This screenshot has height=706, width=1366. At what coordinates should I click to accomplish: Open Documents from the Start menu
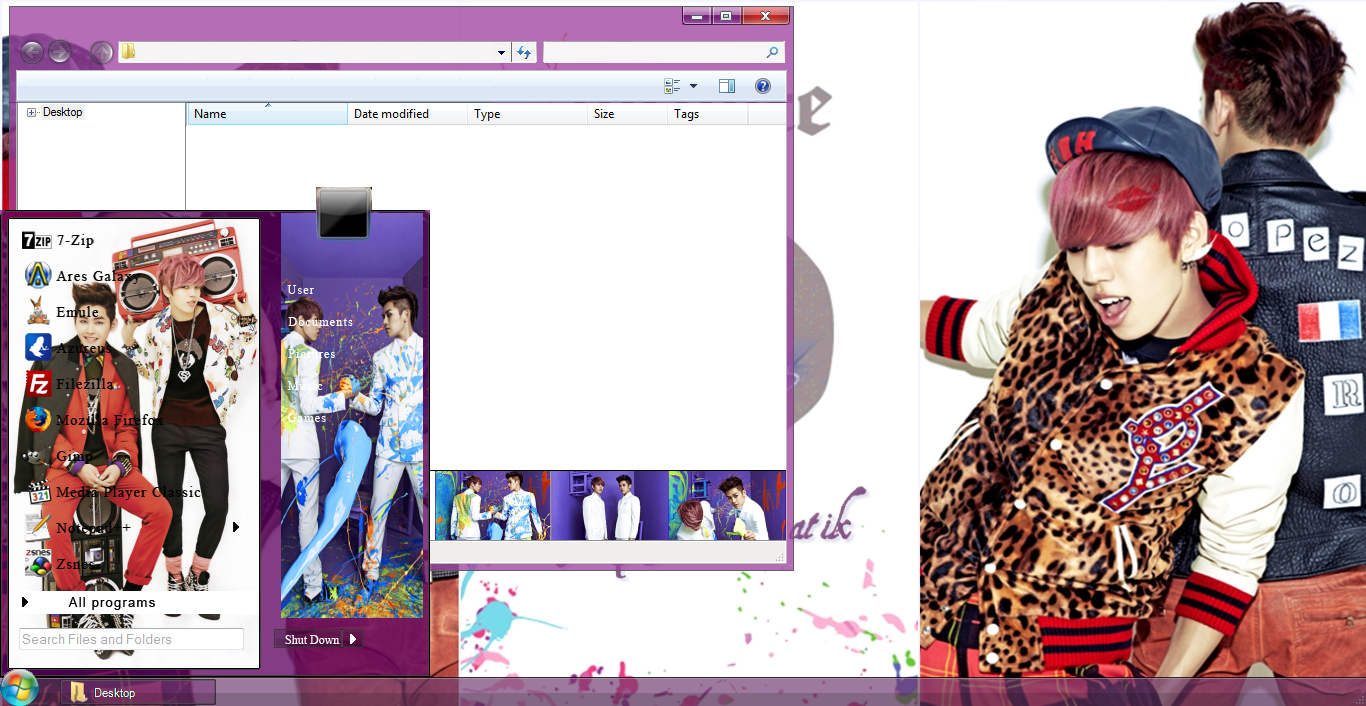coord(320,322)
